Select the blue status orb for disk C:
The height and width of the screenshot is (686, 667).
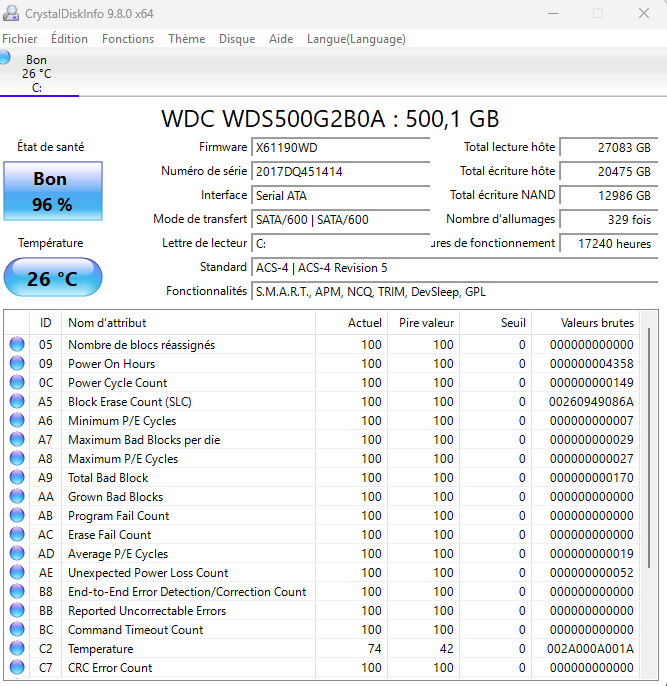click(x=4, y=58)
